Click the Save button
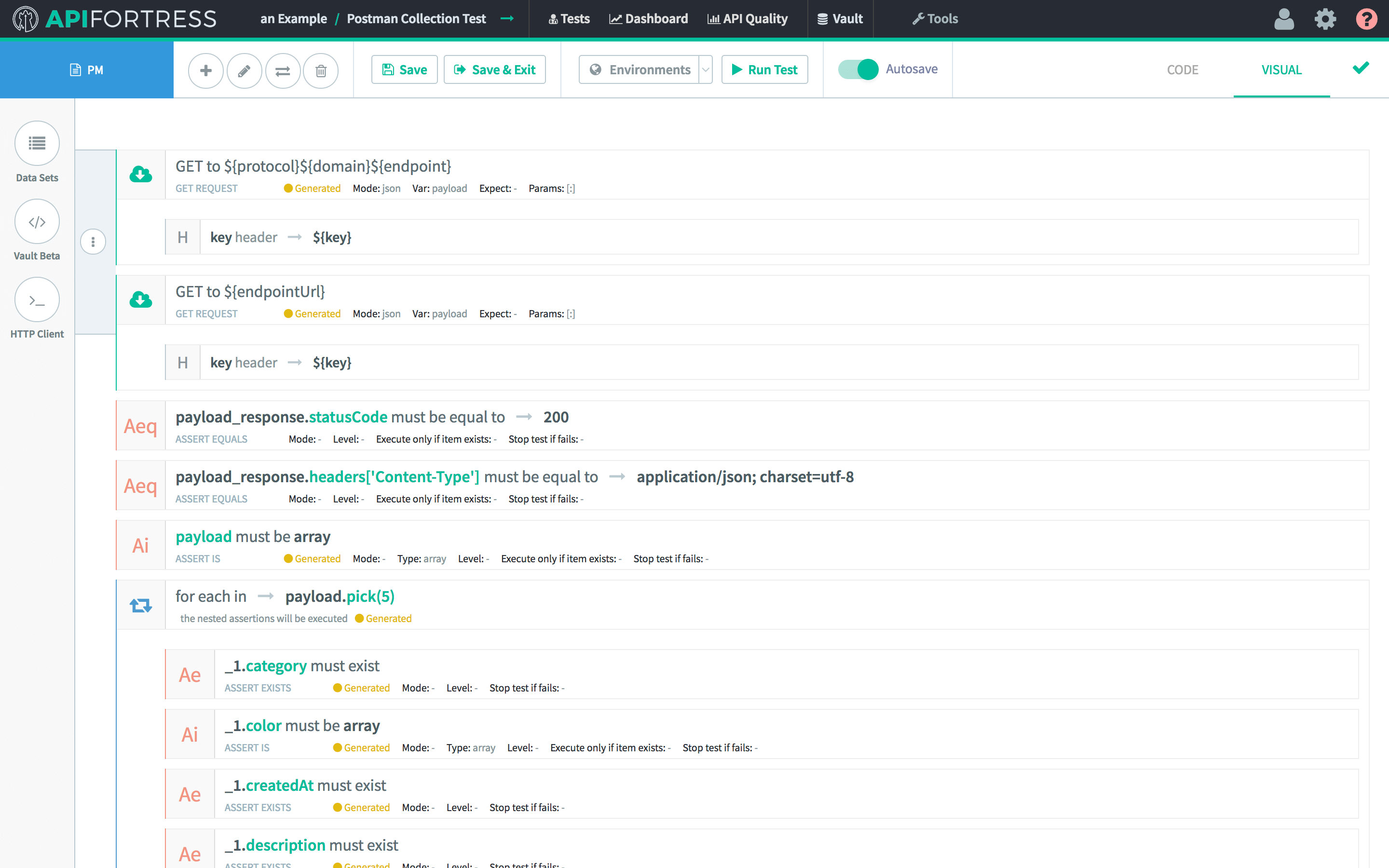The width and height of the screenshot is (1389, 868). [404, 69]
